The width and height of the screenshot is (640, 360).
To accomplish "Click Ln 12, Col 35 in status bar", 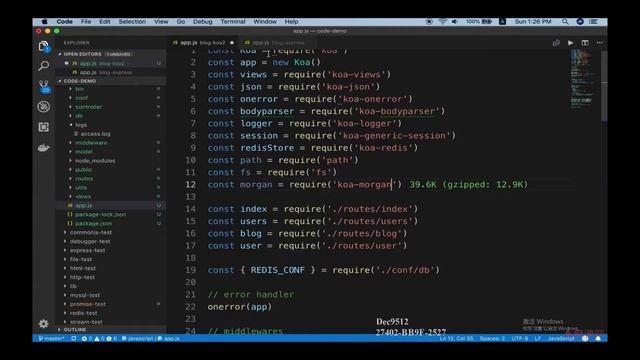I will [x=456, y=338].
